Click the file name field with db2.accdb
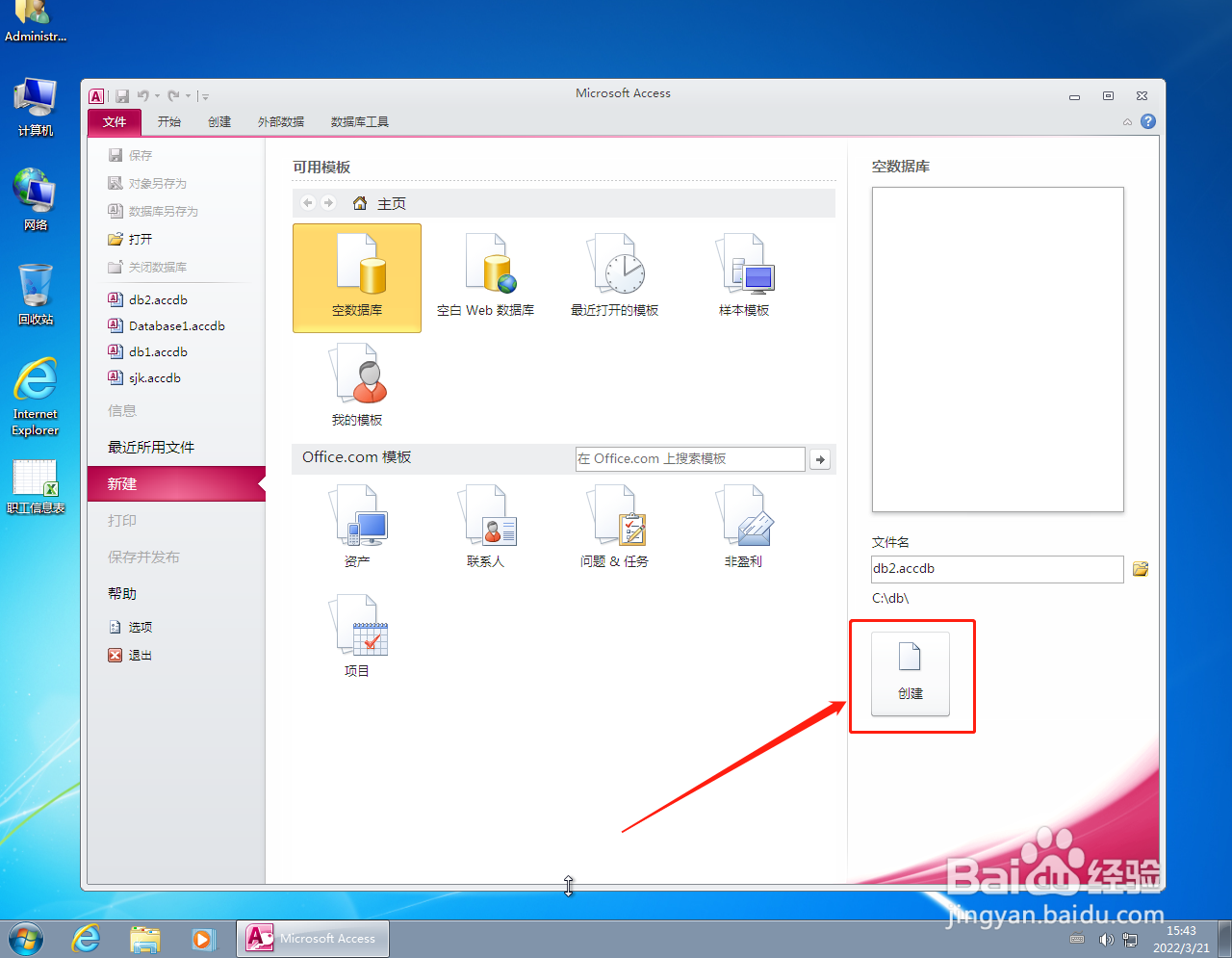Viewport: 1232px width, 958px height. point(997,569)
